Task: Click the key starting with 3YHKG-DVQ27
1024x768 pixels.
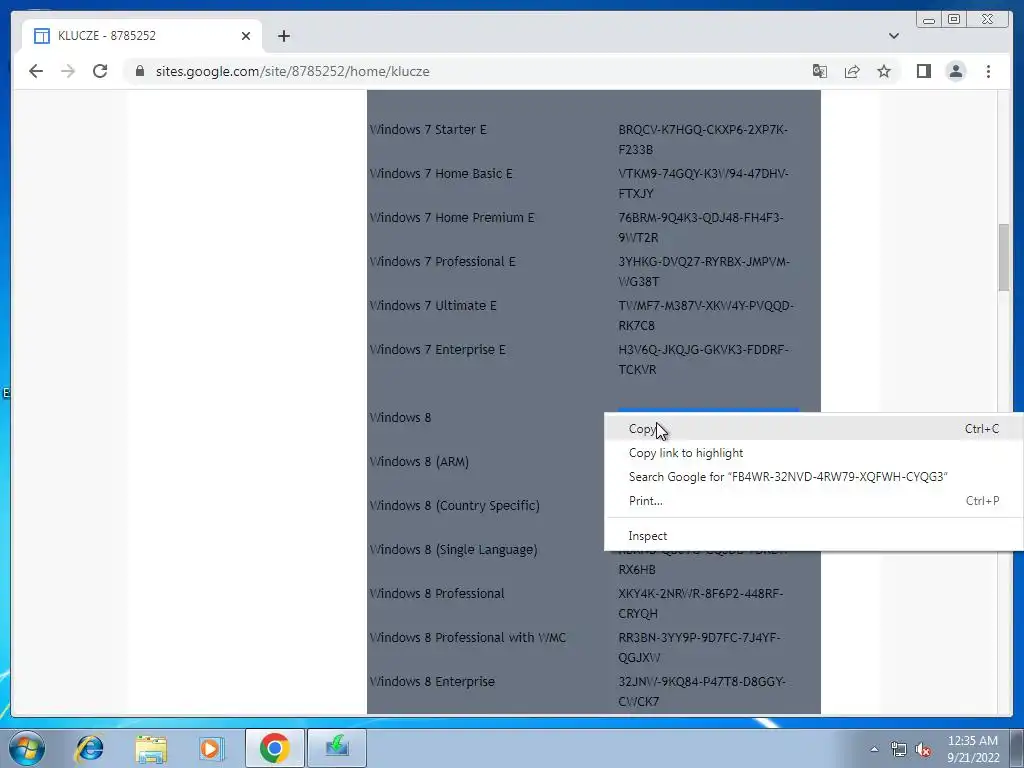Action: [x=704, y=271]
